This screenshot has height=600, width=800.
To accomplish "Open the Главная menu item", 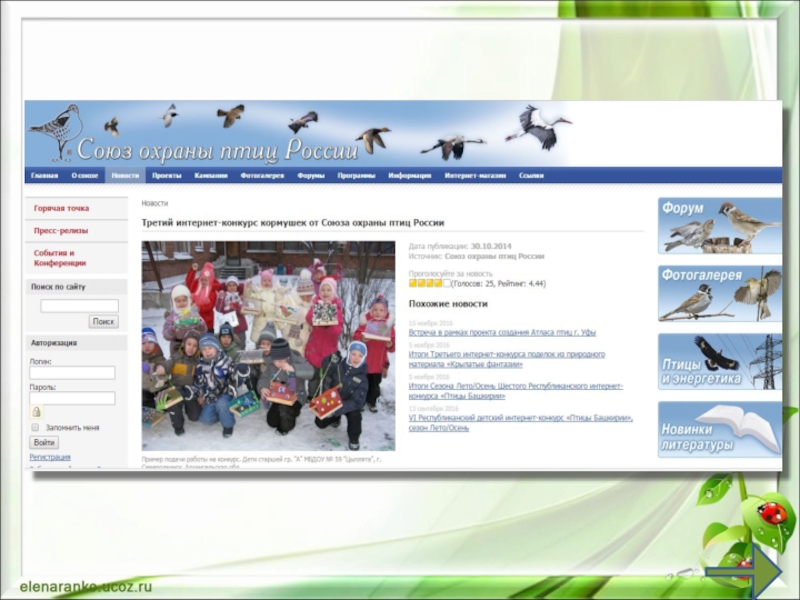I will (44, 176).
